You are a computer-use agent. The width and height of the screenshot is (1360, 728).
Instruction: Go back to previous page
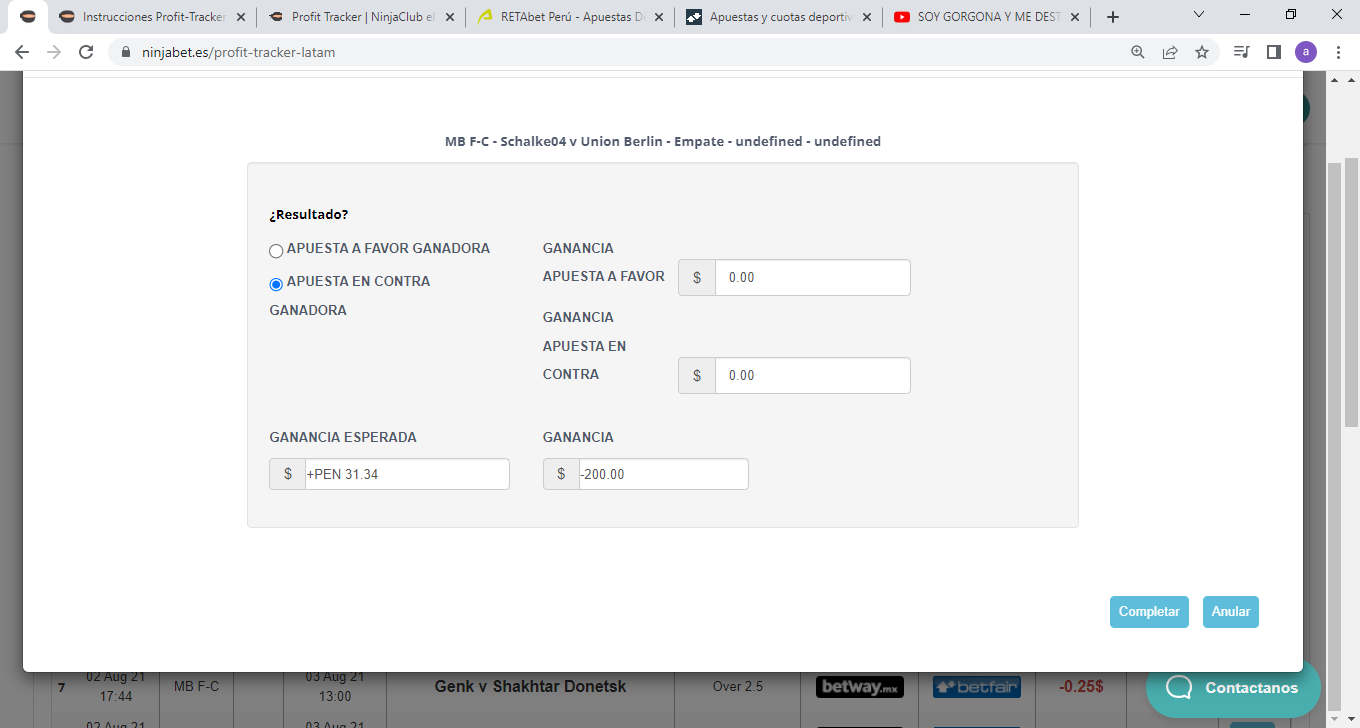pyautogui.click(x=22, y=52)
